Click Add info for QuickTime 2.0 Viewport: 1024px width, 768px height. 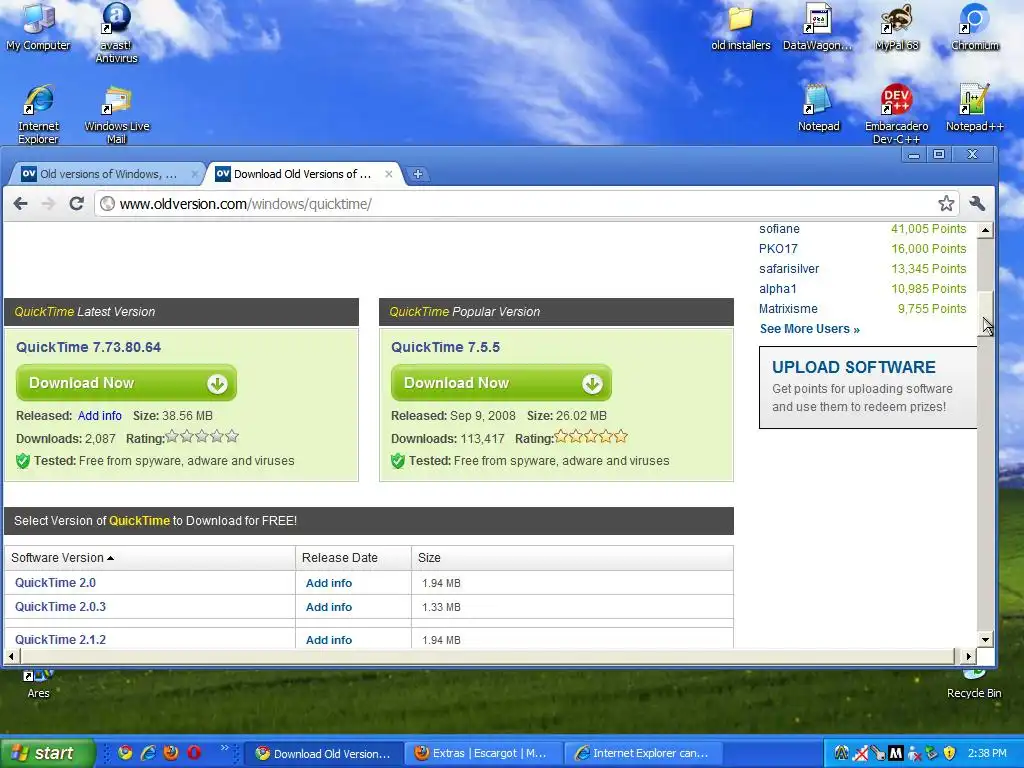[328, 583]
